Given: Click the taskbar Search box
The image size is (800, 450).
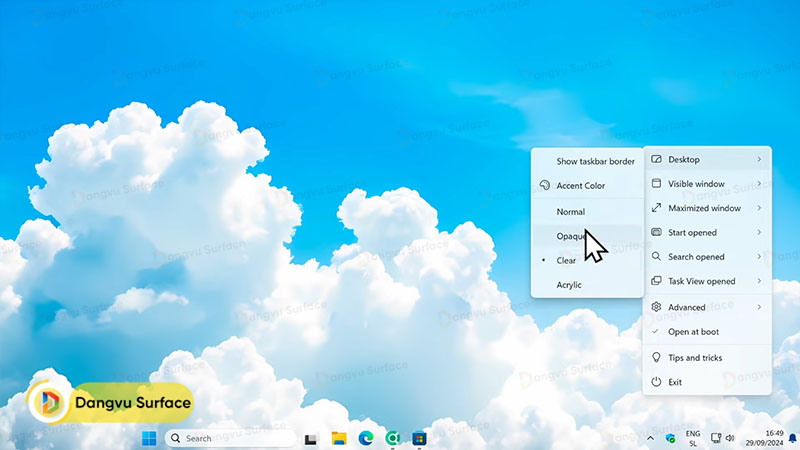Looking at the screenshot, I should 231,438.
